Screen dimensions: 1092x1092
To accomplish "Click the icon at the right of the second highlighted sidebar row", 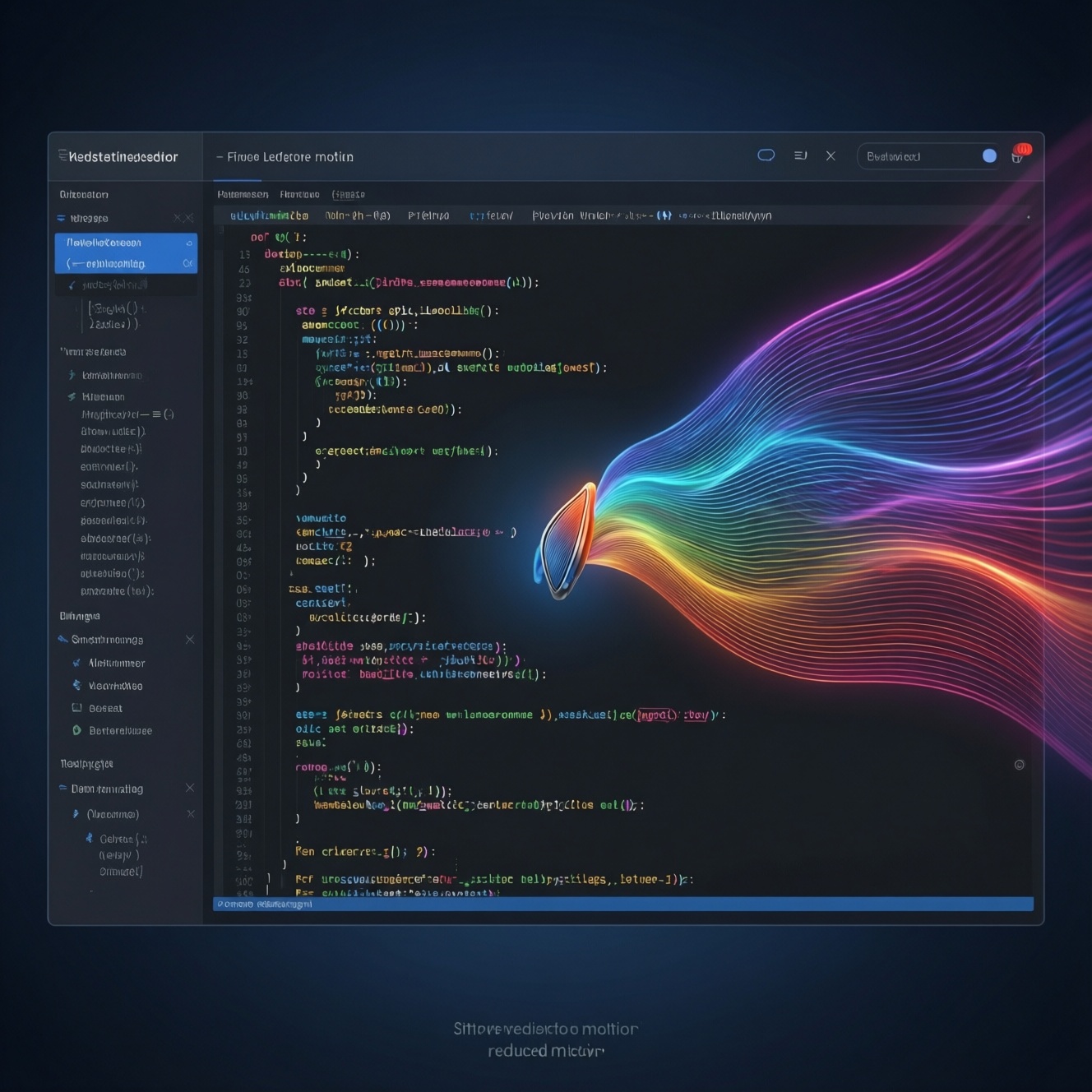I will (187, 263).
